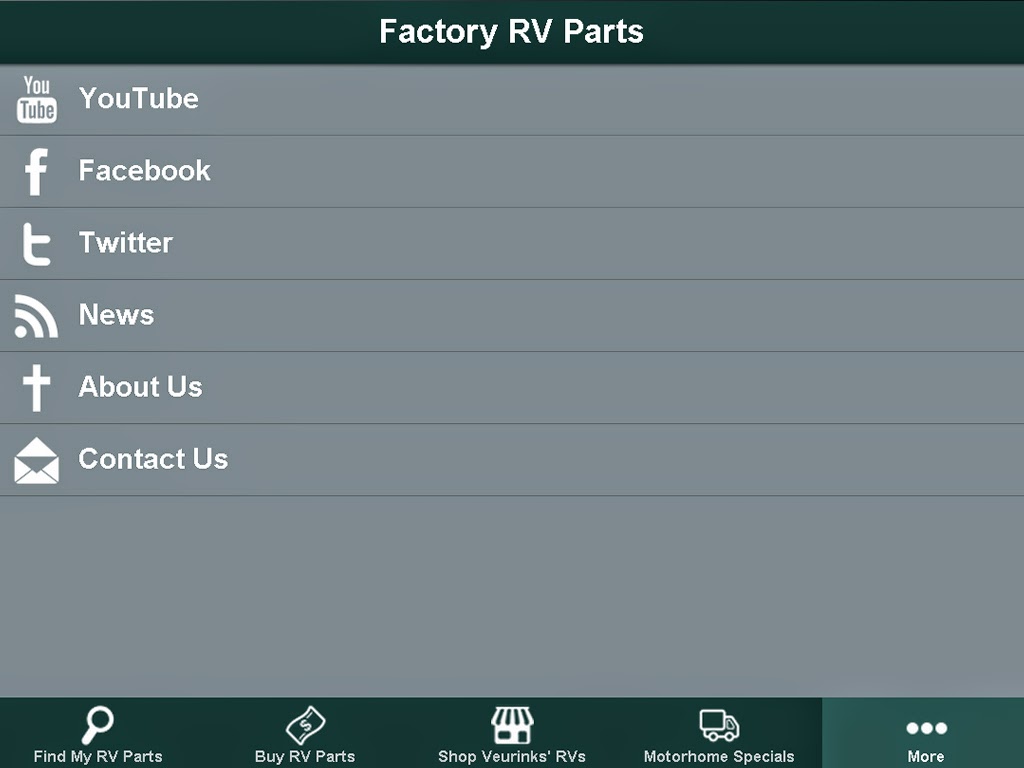
Task: Tap the price tag icon for Buy RV Parts
Action: (305, 725)
